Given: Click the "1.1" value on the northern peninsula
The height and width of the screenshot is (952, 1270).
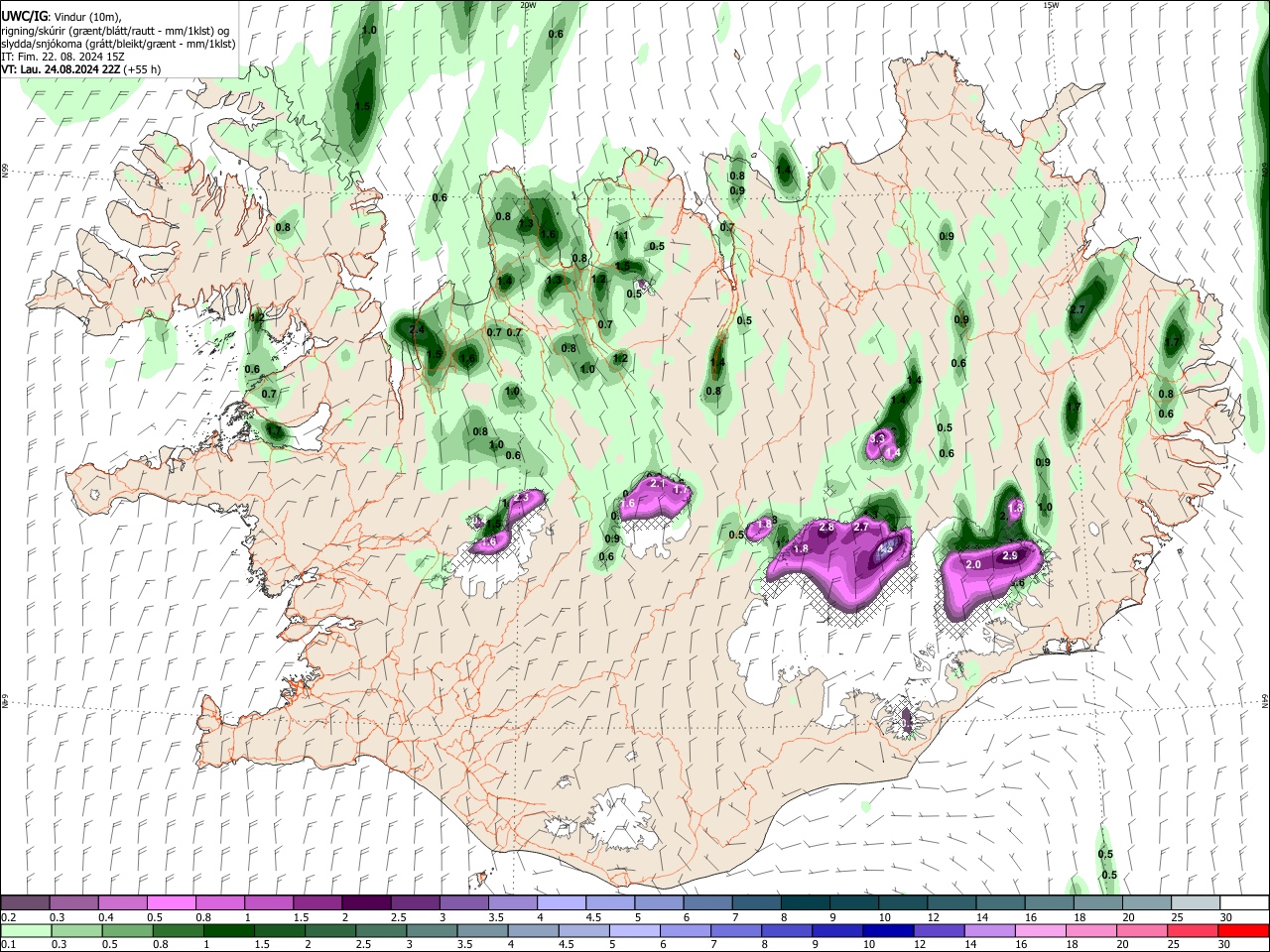Looking at the screenshot, I should click(x=622, y=236).
